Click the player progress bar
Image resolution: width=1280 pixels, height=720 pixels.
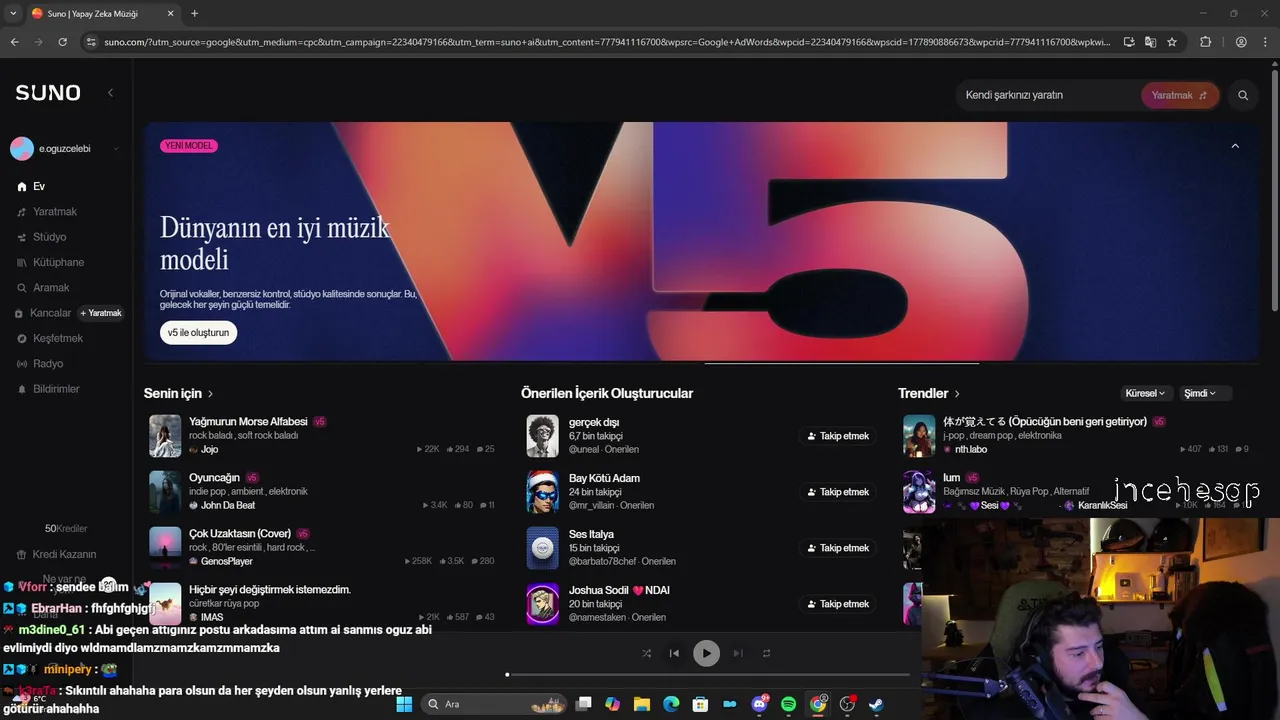[708, 675]
